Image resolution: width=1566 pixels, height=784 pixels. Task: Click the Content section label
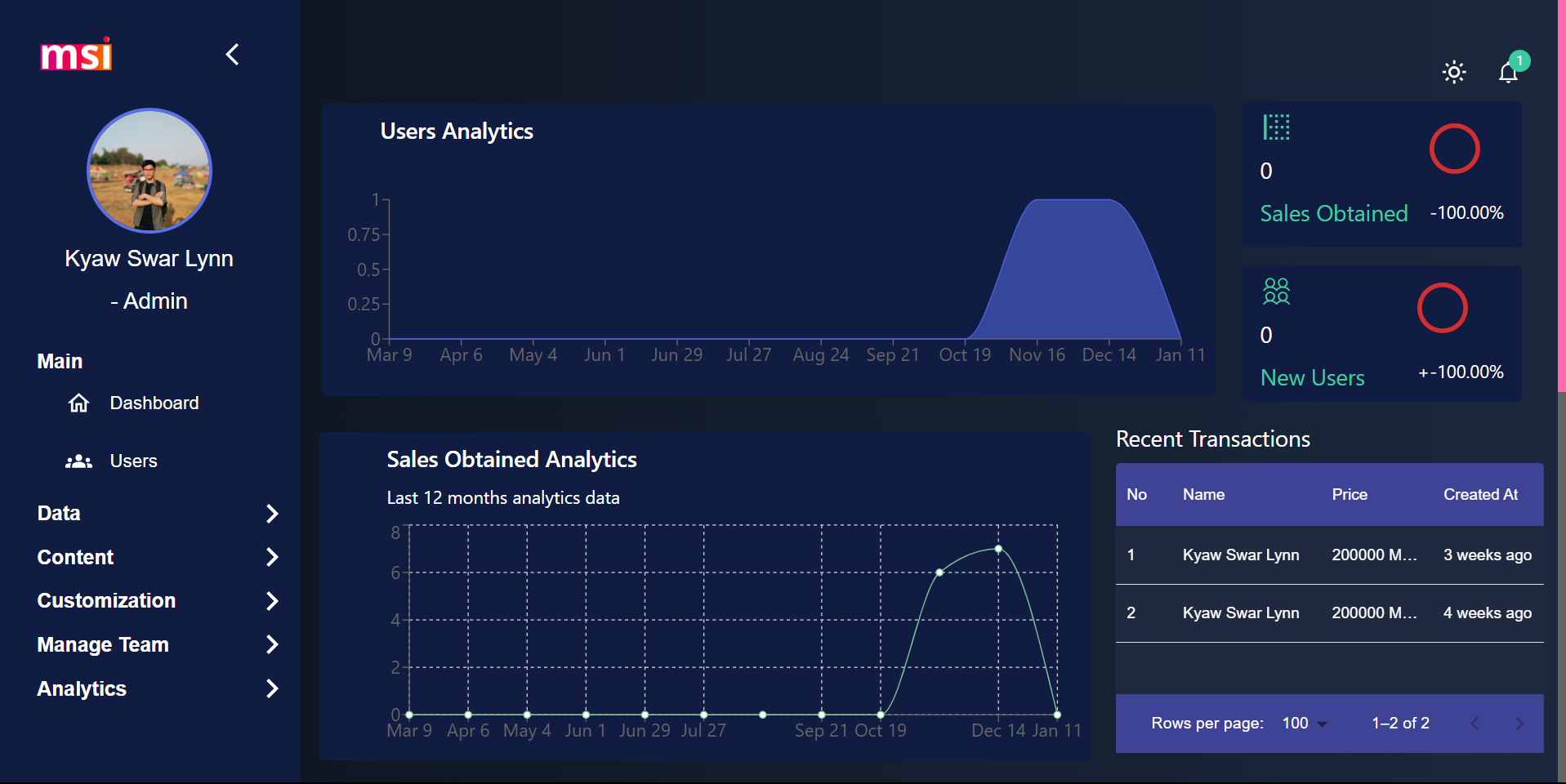click(x=75, y=557)
